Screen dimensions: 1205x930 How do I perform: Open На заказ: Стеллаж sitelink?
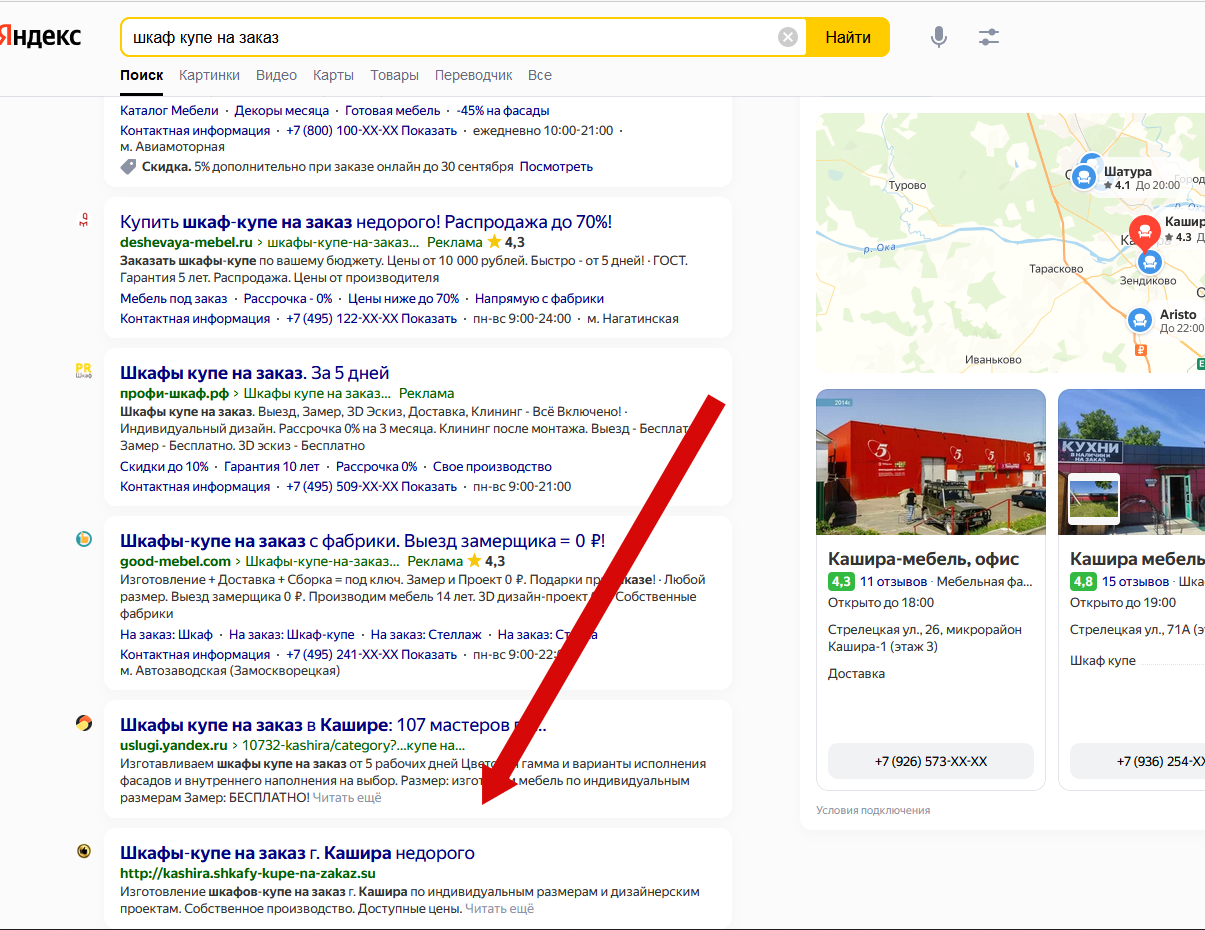426,635
